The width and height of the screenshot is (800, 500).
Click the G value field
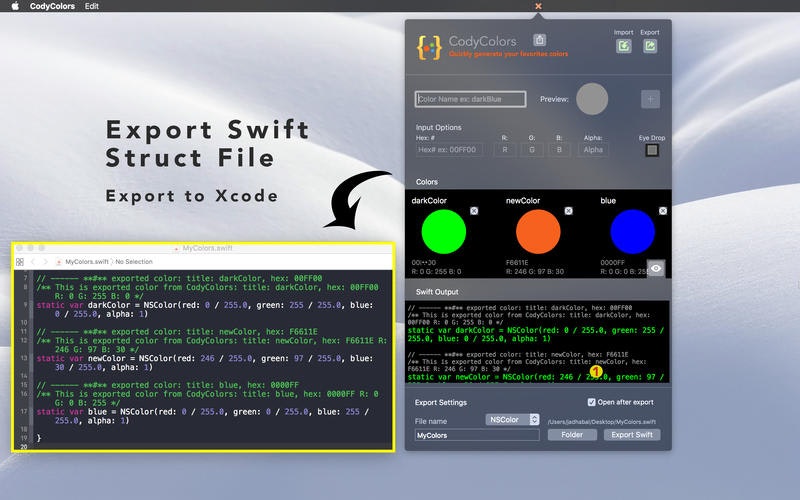point(532,149)
